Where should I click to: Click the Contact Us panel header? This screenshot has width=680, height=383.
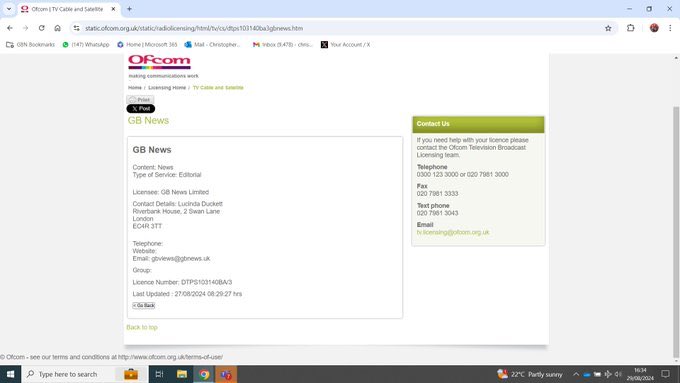478,124
